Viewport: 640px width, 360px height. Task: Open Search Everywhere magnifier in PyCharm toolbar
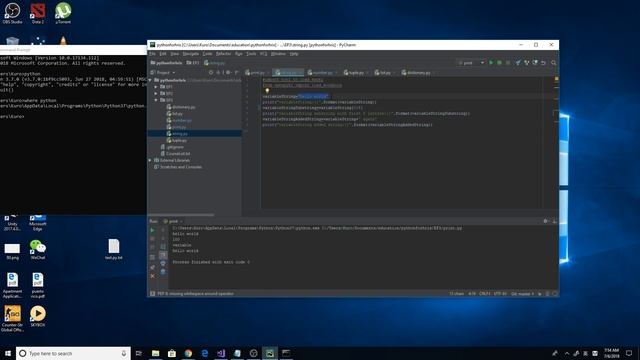pyautogui.click(x=554, y=63)
